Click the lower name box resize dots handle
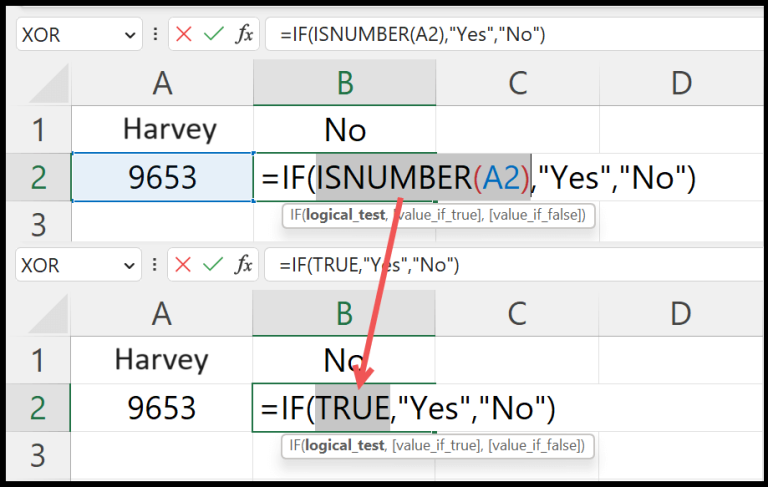Screen dimensions: 768x487 point(155,265)
